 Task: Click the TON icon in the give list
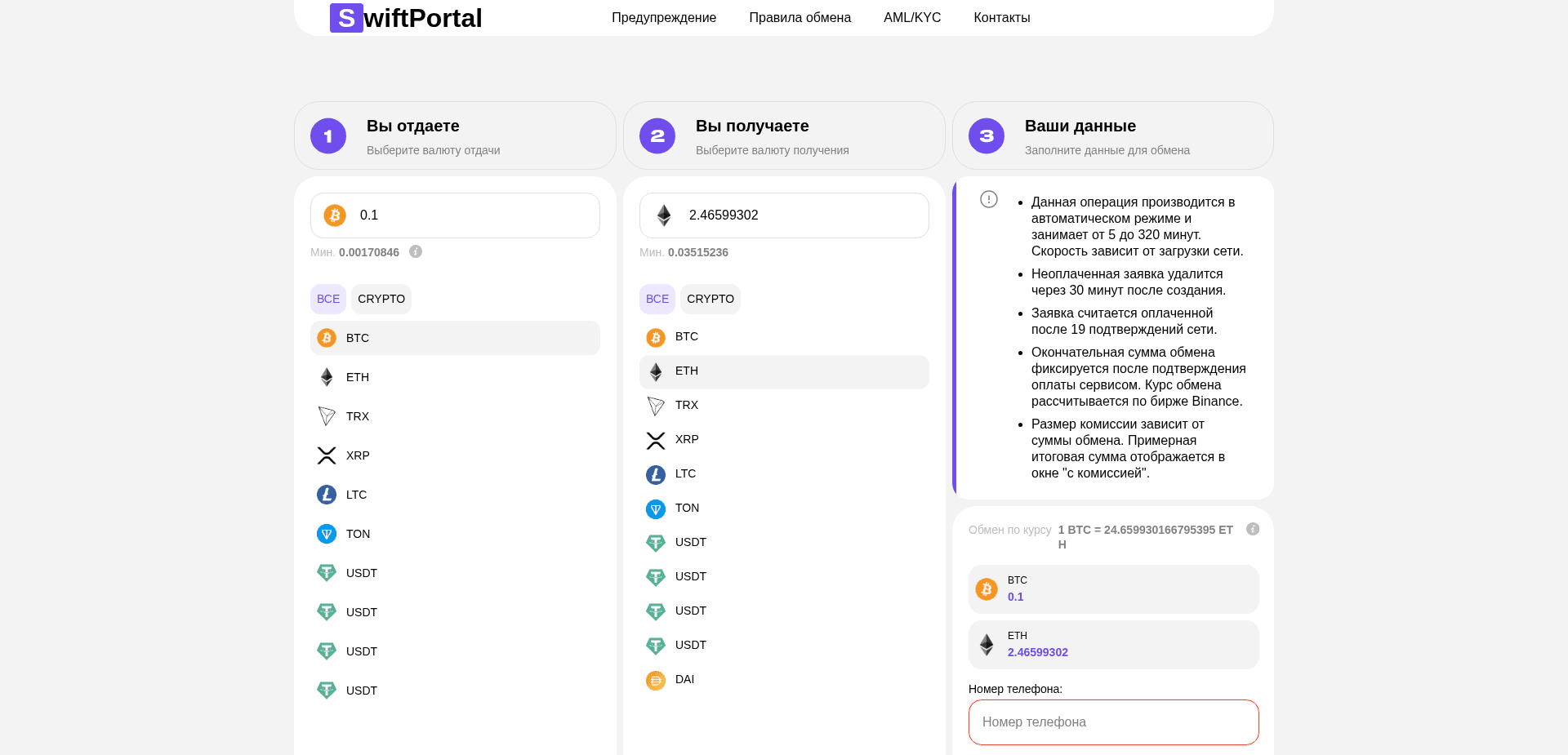[327, 534]
